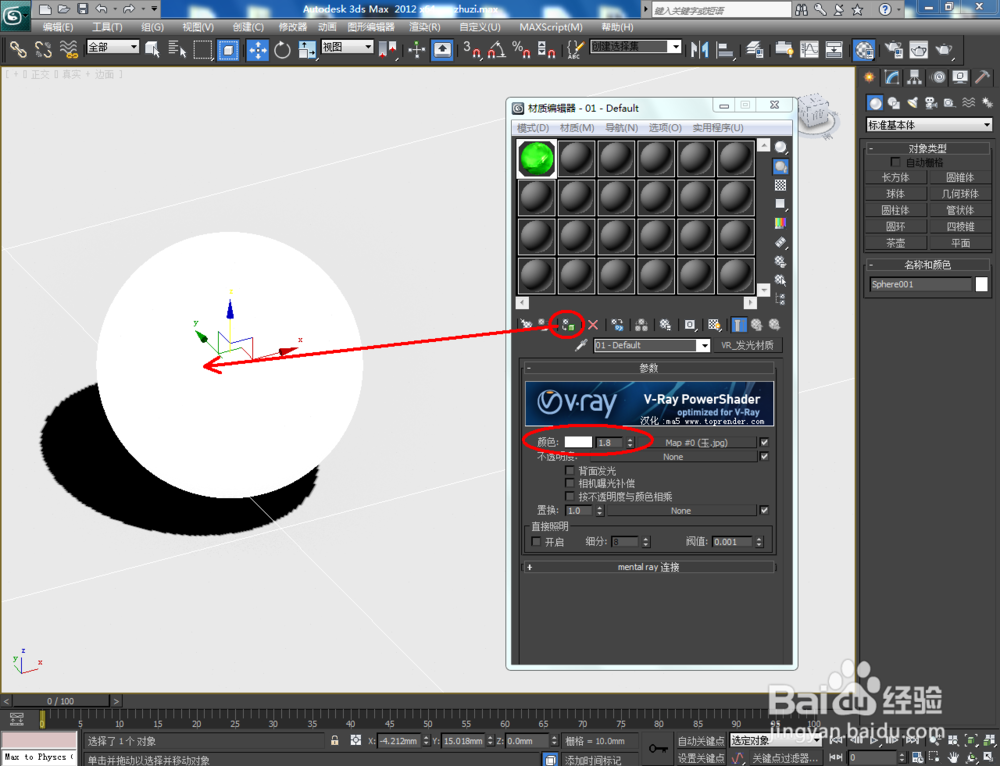Image resolution: width=1000 pixels, height=766 pixels.
Task: Toggle the selection lock icon
Action: [335, 740]
